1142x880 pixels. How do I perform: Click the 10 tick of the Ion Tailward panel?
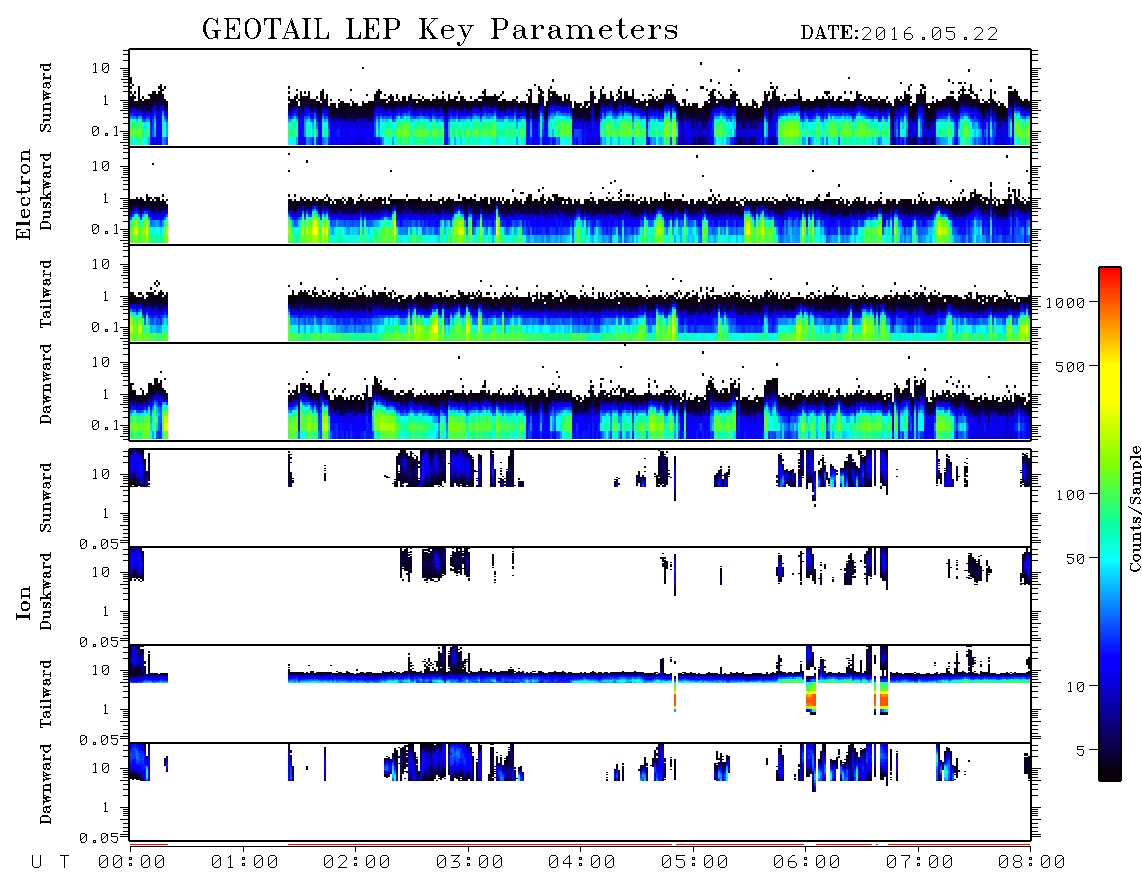point(101,670)
